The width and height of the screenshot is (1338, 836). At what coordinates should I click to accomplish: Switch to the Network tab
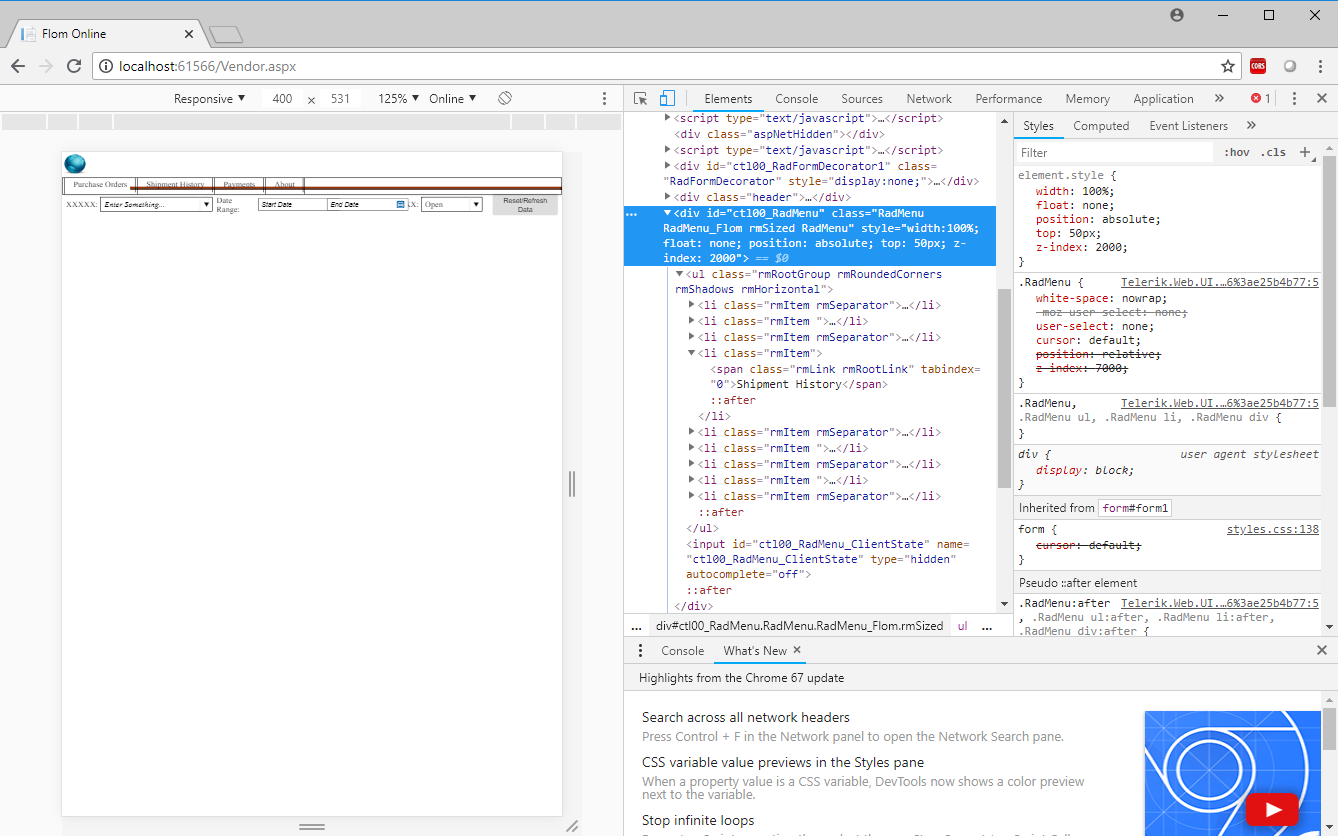click(x=929, y=99)
